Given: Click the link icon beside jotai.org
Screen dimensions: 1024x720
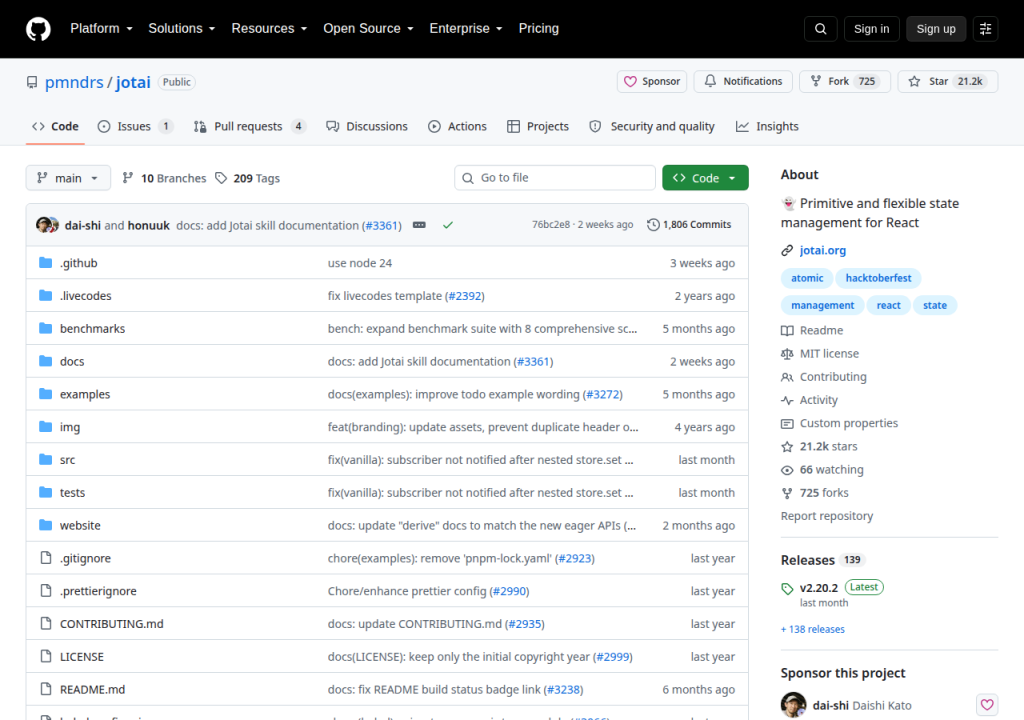Looking at the screenshot, I should click(787, 250).
